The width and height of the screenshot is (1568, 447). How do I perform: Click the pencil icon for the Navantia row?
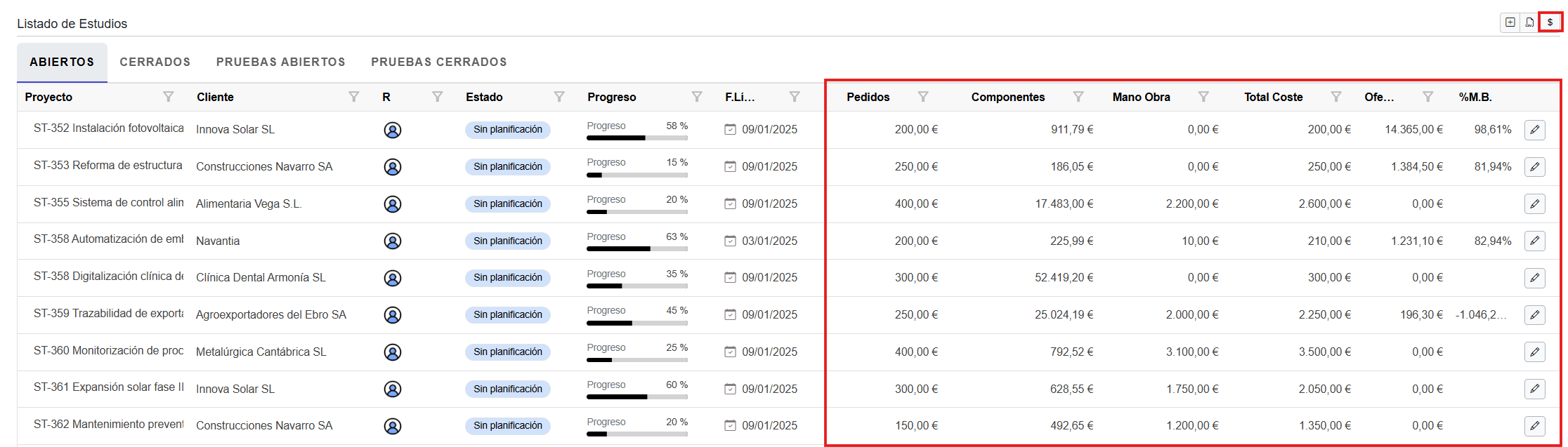pos(1534,241)
